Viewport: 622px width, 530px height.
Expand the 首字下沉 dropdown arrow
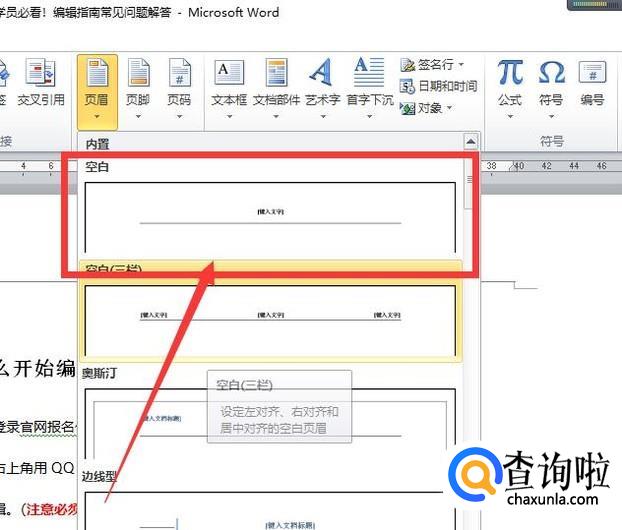(x=369, y=116)
